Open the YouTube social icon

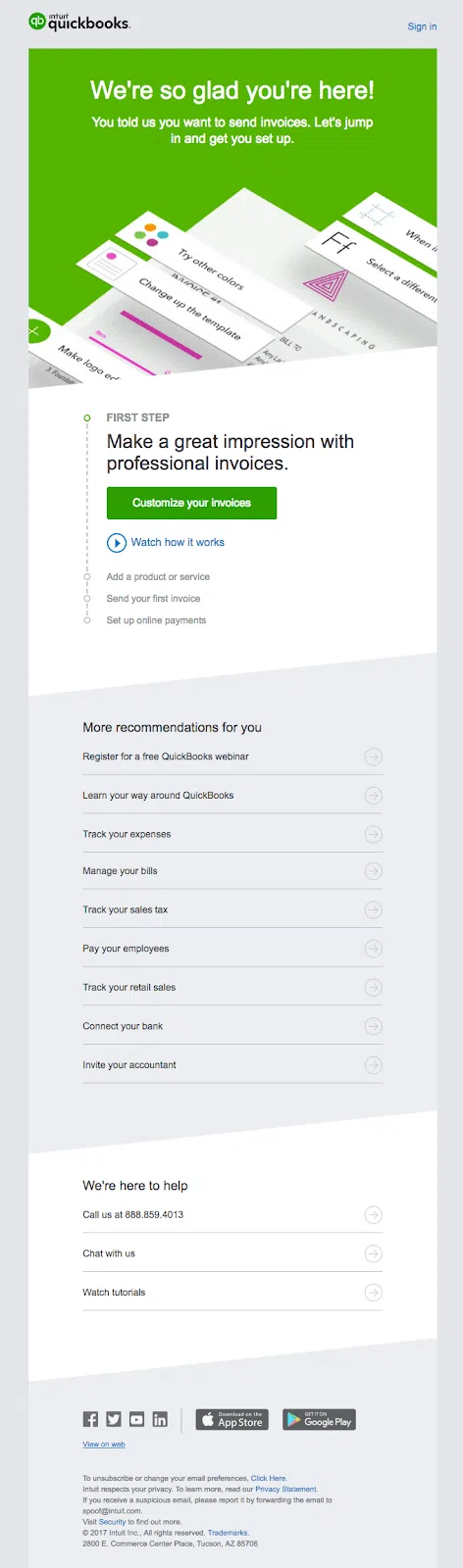click(x=136, y=1419)
